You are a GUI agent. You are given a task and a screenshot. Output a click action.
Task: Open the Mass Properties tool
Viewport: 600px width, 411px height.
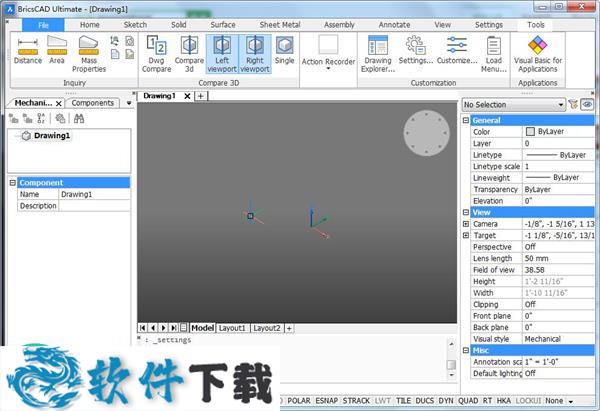[89, 54]
